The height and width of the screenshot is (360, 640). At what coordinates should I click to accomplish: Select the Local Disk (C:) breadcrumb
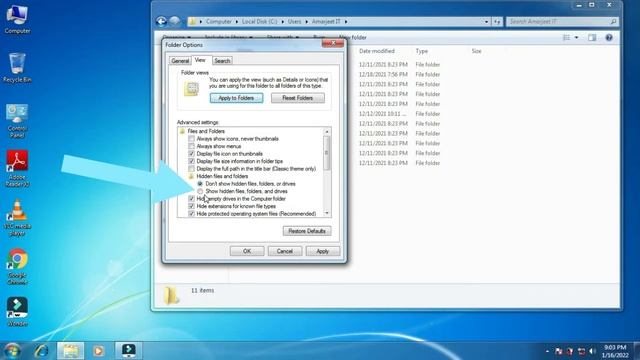click(259, 21)
